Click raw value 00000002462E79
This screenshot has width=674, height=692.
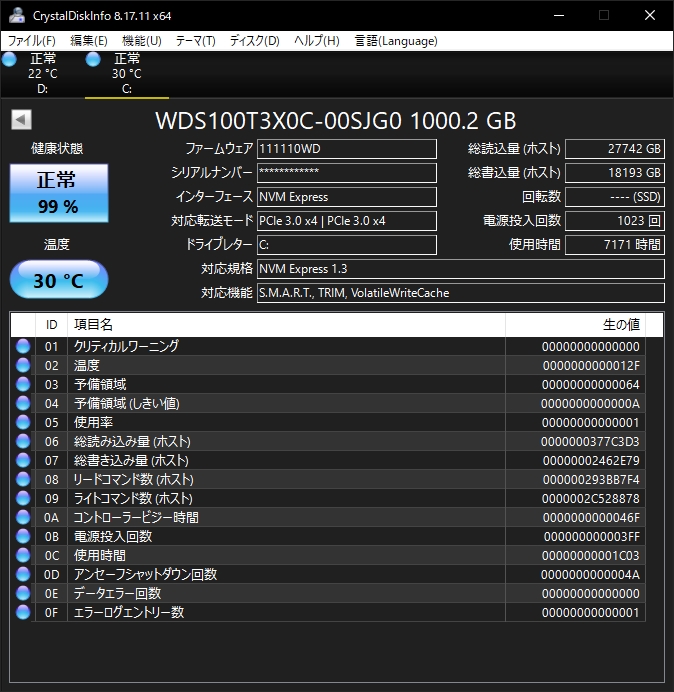591,460
